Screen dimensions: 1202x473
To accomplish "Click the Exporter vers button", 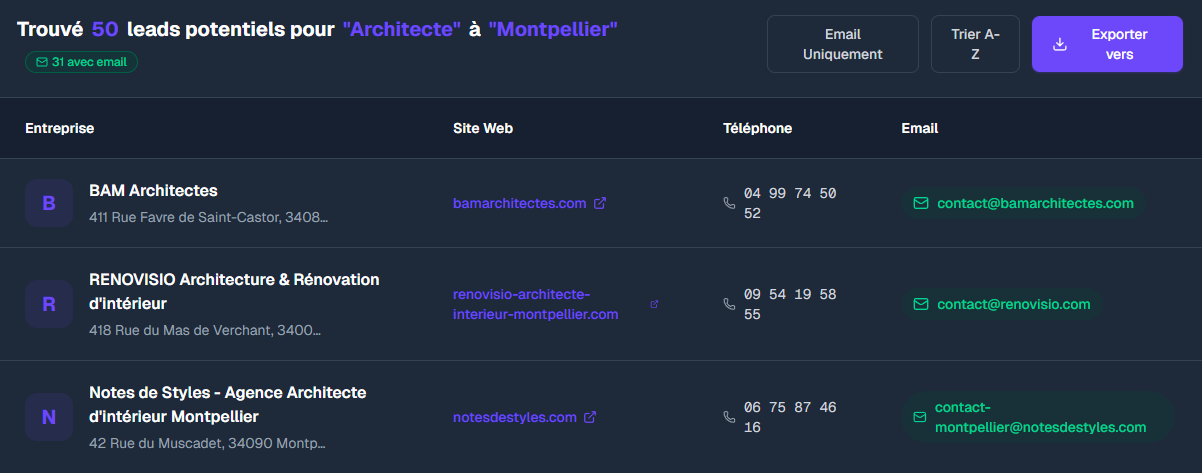I will click(1107, 44).
